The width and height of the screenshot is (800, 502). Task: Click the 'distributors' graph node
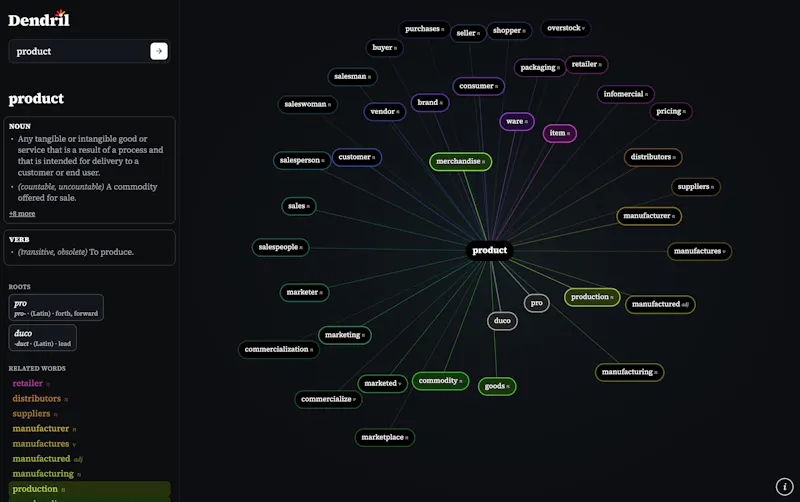(653, 157)
